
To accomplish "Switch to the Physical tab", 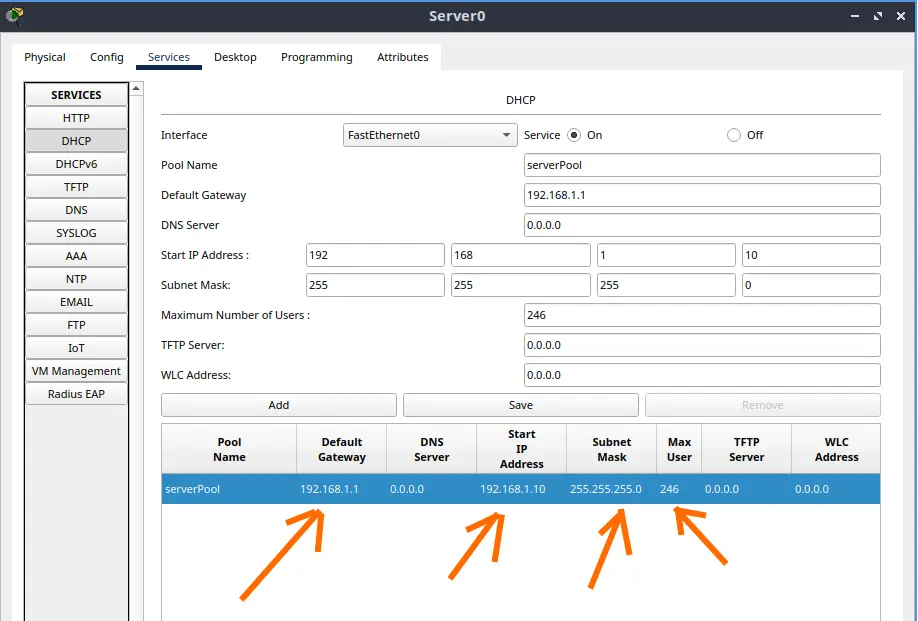I will point(45,57).
